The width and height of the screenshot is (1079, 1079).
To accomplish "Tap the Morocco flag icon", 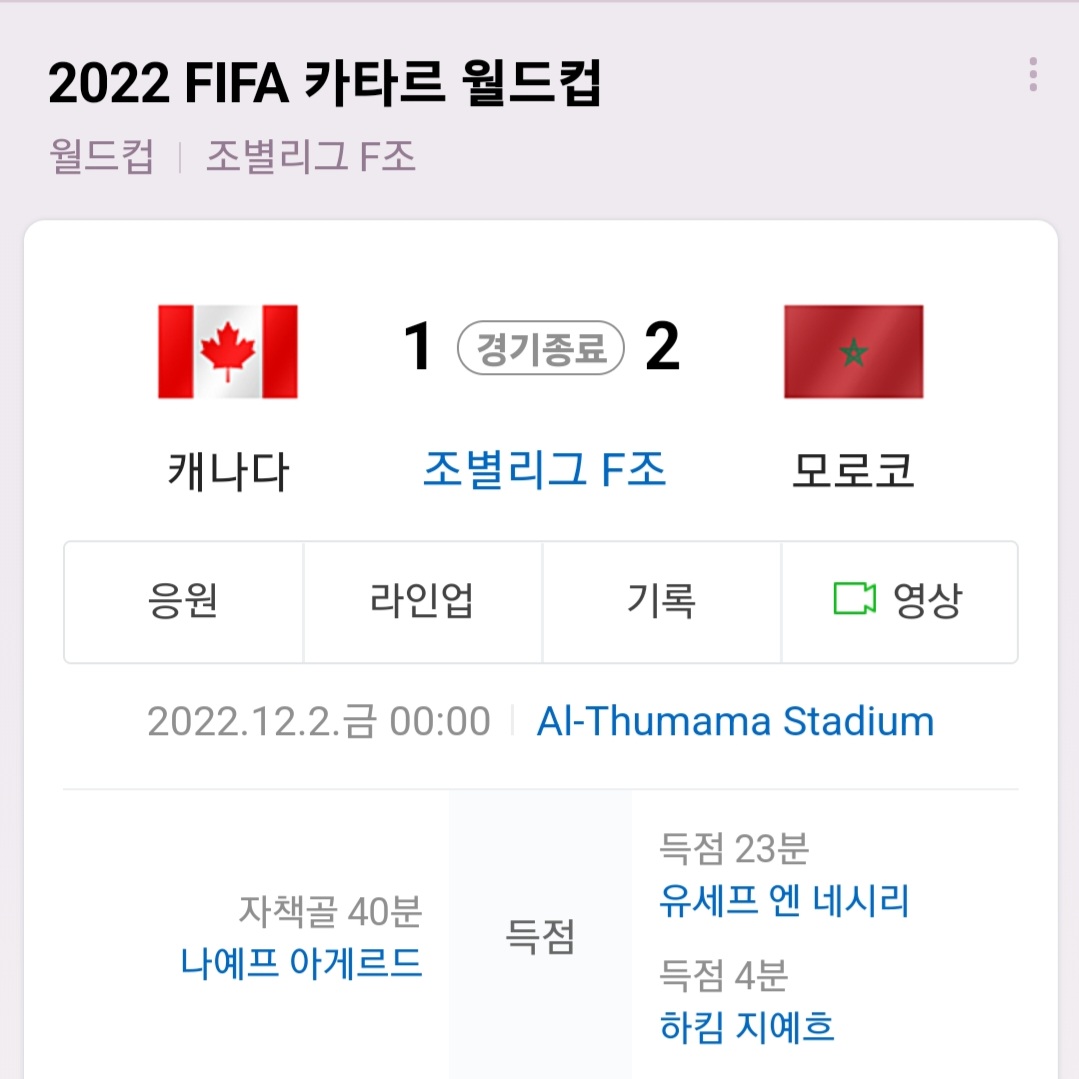I will [853, 352].
